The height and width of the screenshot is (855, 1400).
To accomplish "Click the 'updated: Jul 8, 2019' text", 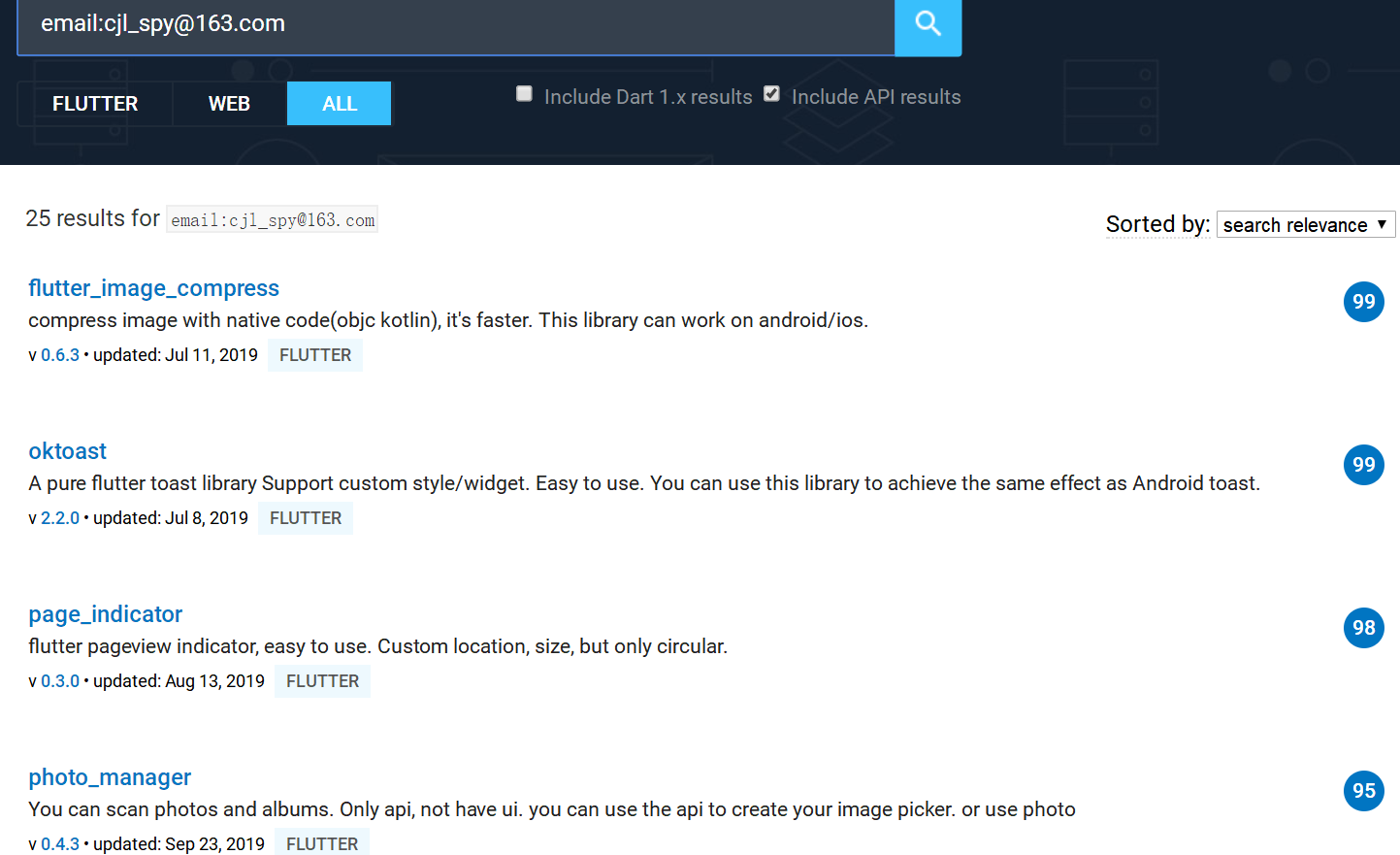I will [171, 518].
